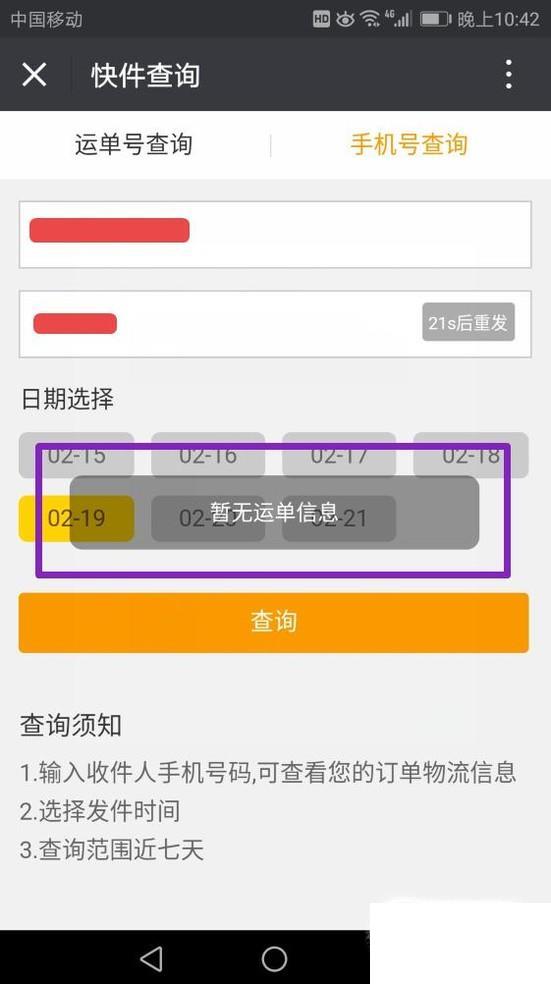Tap the 21s后重发 resend code button
The height and width of the screenshot is (984, 551).
tap(468, 322)
